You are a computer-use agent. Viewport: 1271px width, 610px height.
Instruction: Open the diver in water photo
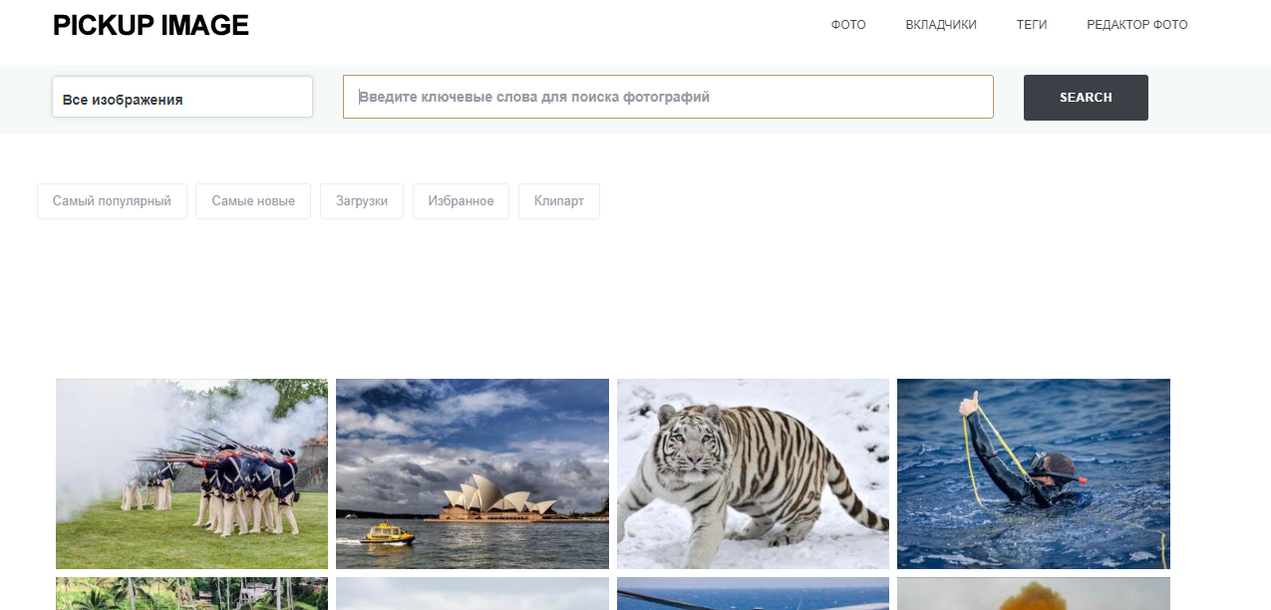pyautogui.click(x=1033, y=474)
